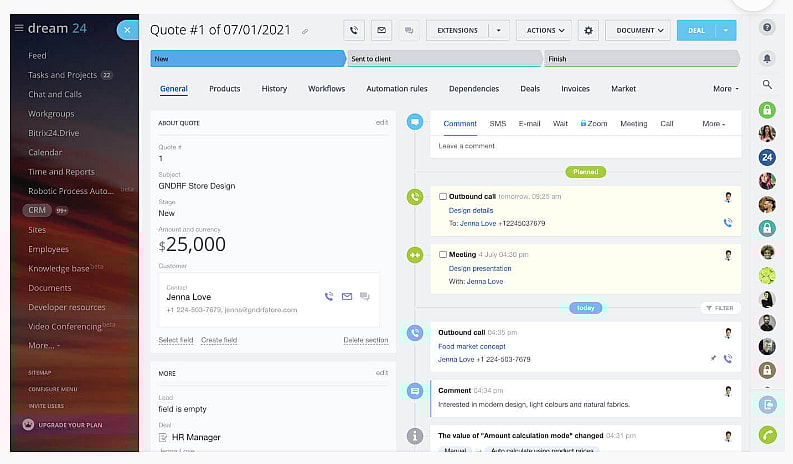The height and width of the screenshot is (464, 793).
Task: Switch to the Products tab
Action: (x=224, y=89)
